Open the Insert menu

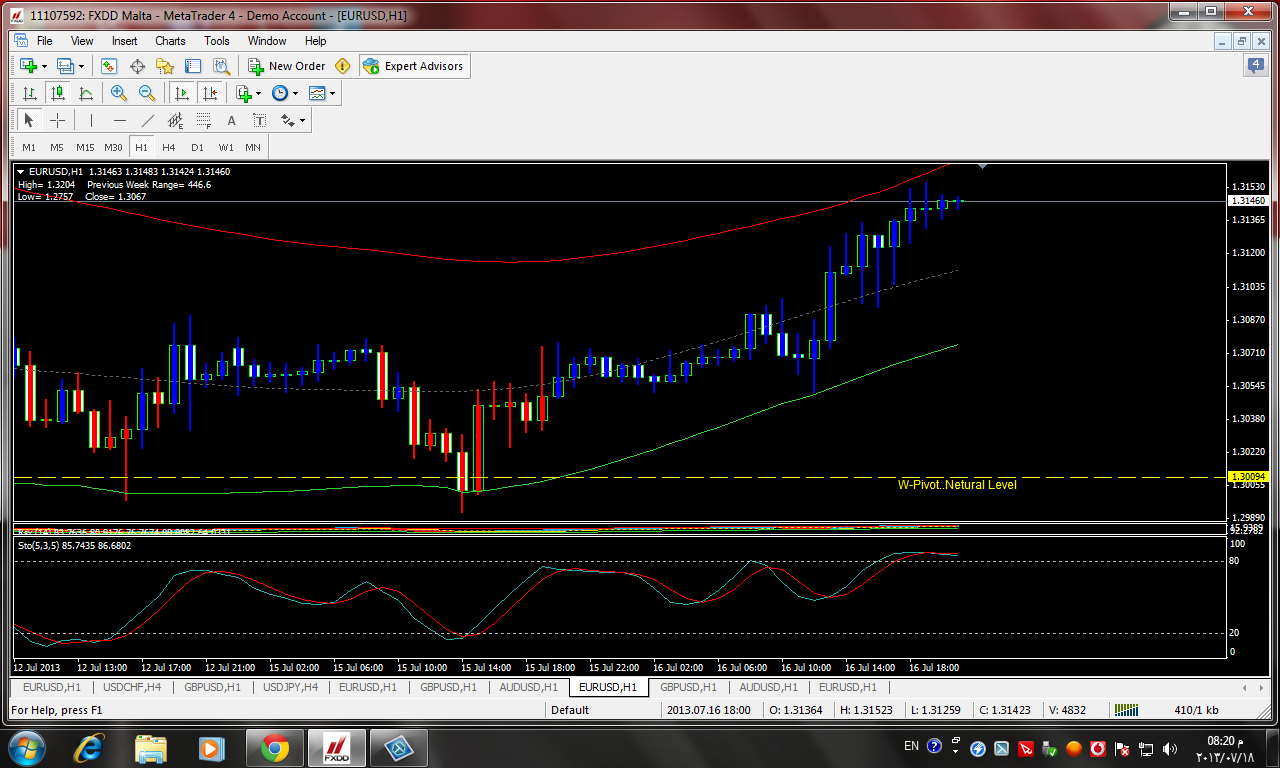coord(125,41)
